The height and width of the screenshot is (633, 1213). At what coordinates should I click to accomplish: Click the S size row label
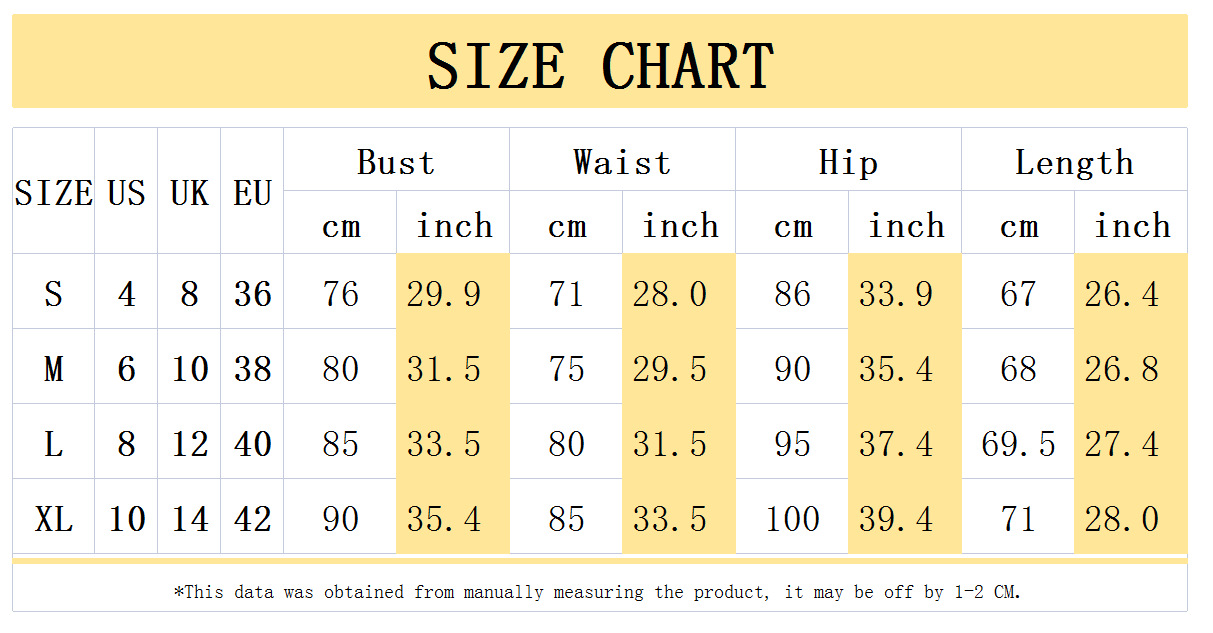pos(53,294)
